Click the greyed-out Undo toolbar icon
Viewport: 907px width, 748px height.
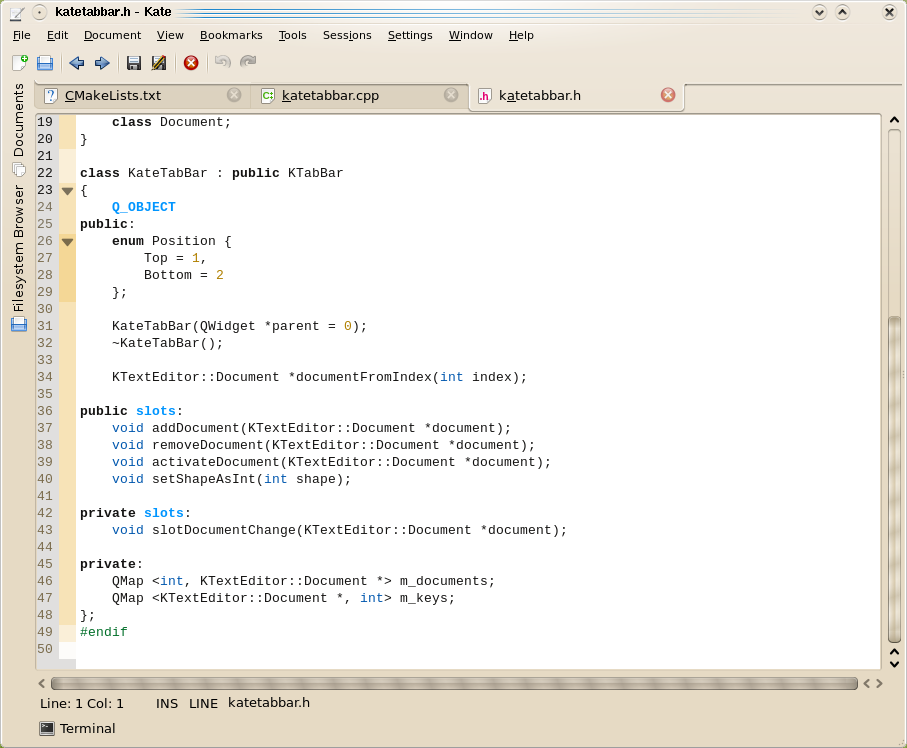[223, 61]
